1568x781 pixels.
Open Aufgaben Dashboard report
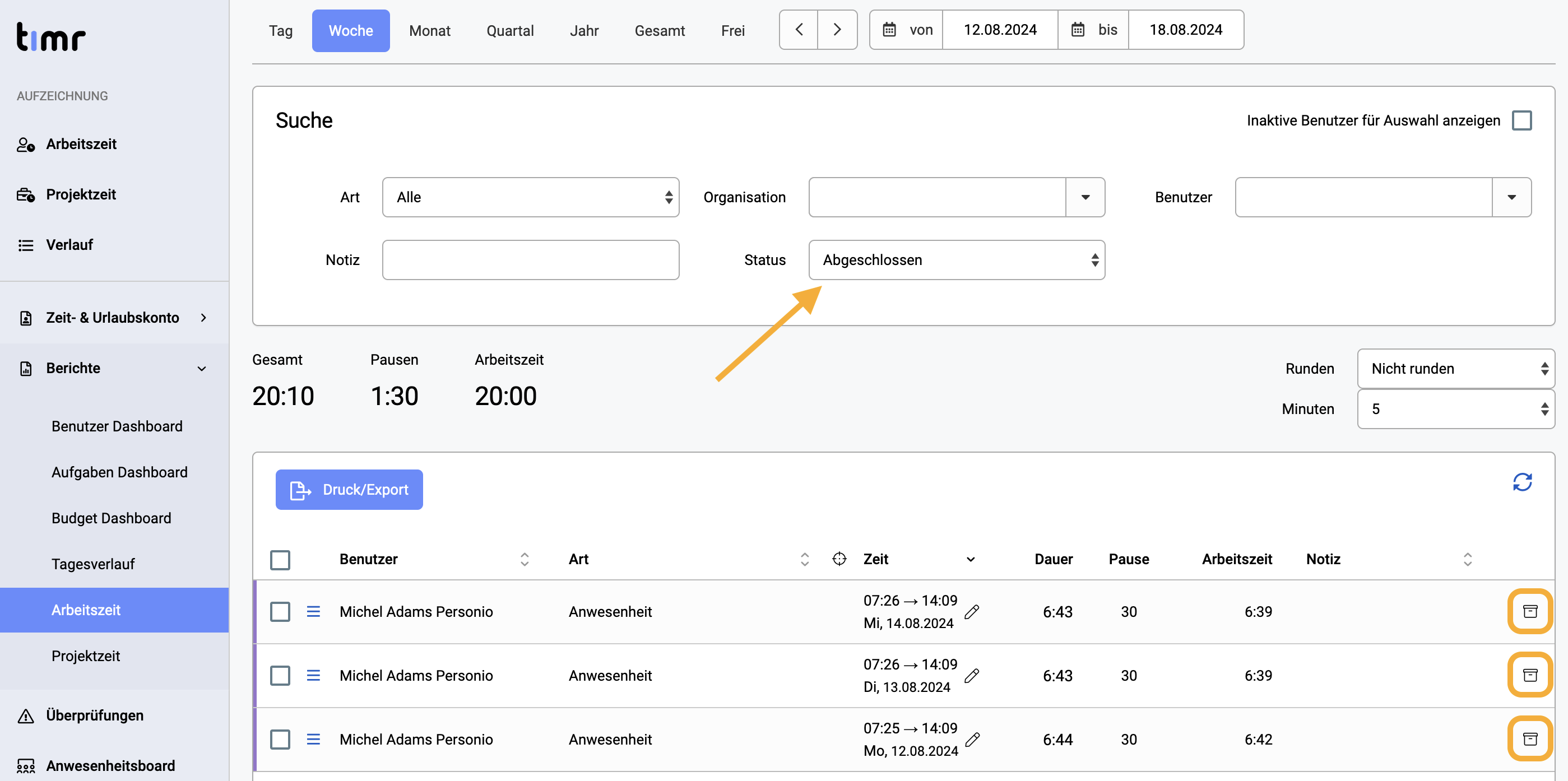point(119,472)
